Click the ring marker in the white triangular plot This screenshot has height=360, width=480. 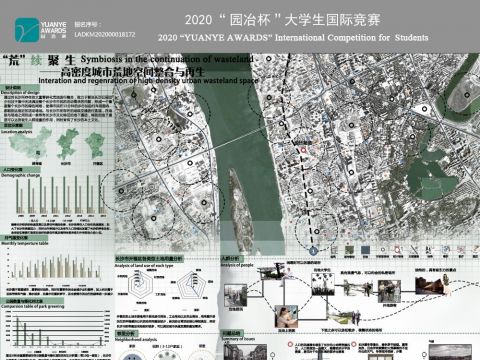(x=424, y=109)
